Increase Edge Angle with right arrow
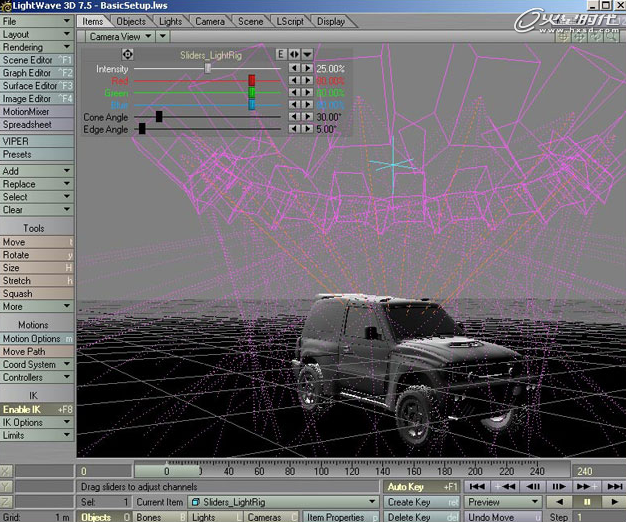The width and height of the screenshot is (626, 522). pyautogui.click(x=307, y=129)
